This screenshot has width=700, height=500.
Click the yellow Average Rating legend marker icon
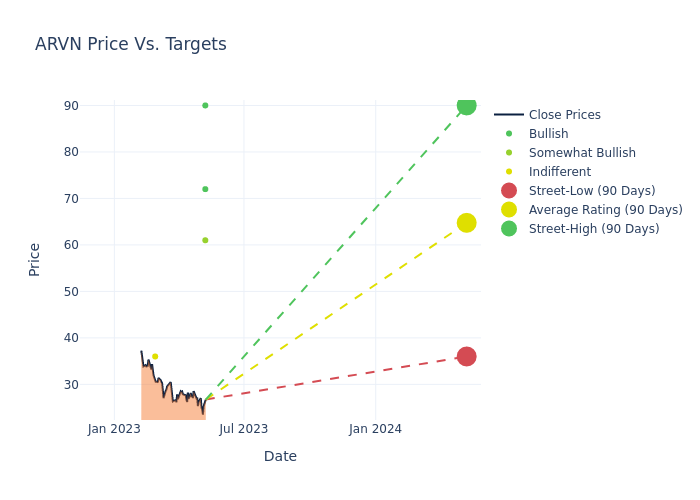click(509, 210)
